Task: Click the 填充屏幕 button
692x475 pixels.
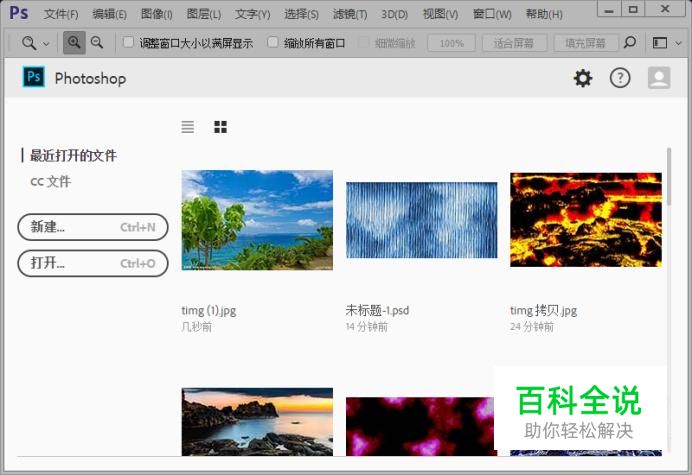Action: coord(585,43)
